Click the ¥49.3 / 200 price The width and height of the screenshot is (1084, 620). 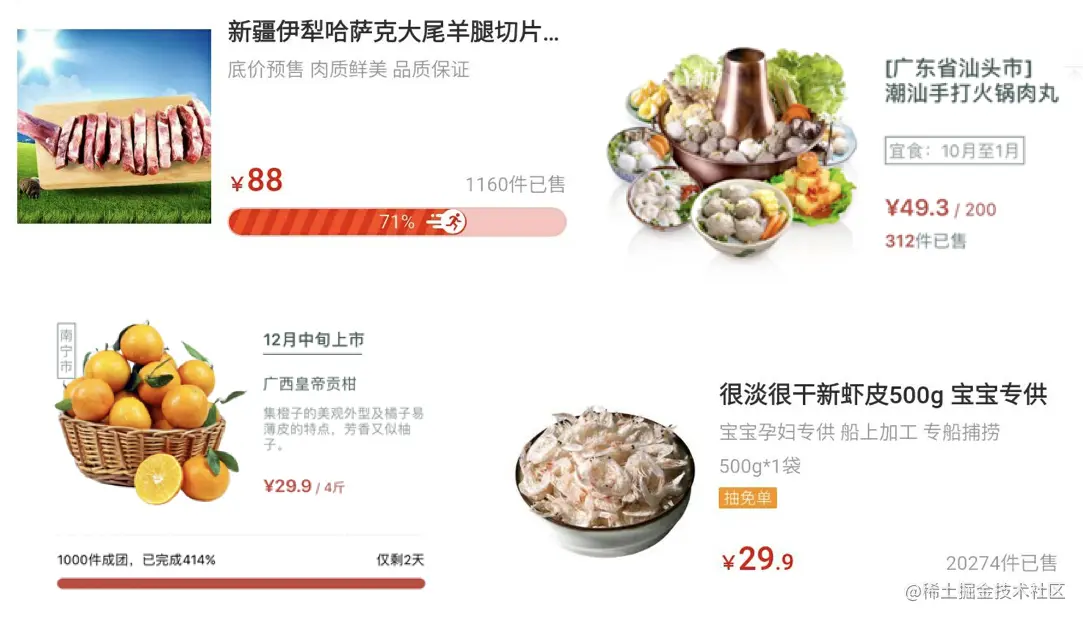pyautogui.click(x=941, y=207)
